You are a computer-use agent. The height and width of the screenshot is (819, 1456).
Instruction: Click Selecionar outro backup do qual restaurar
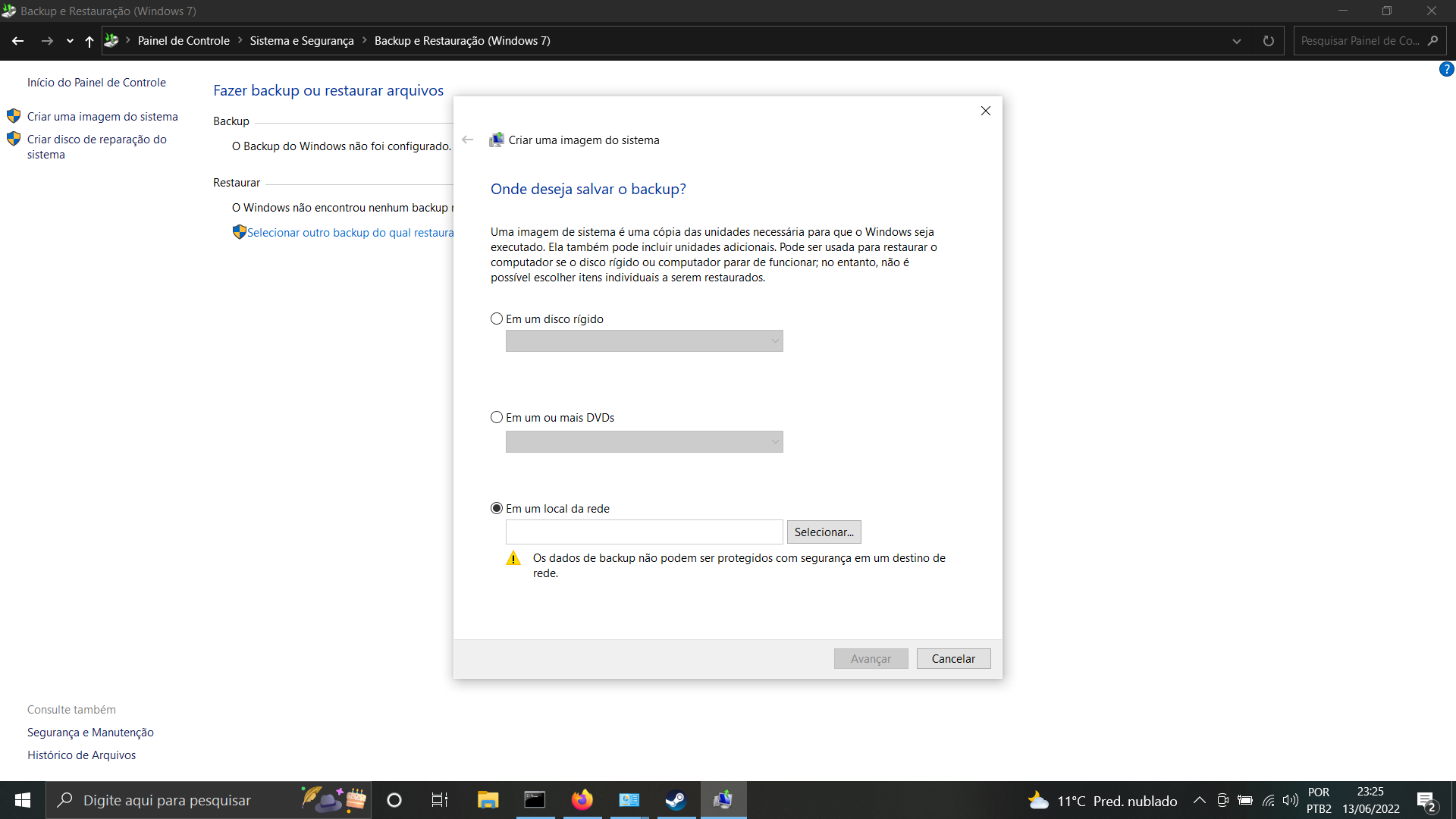click(x=350, y=233)
